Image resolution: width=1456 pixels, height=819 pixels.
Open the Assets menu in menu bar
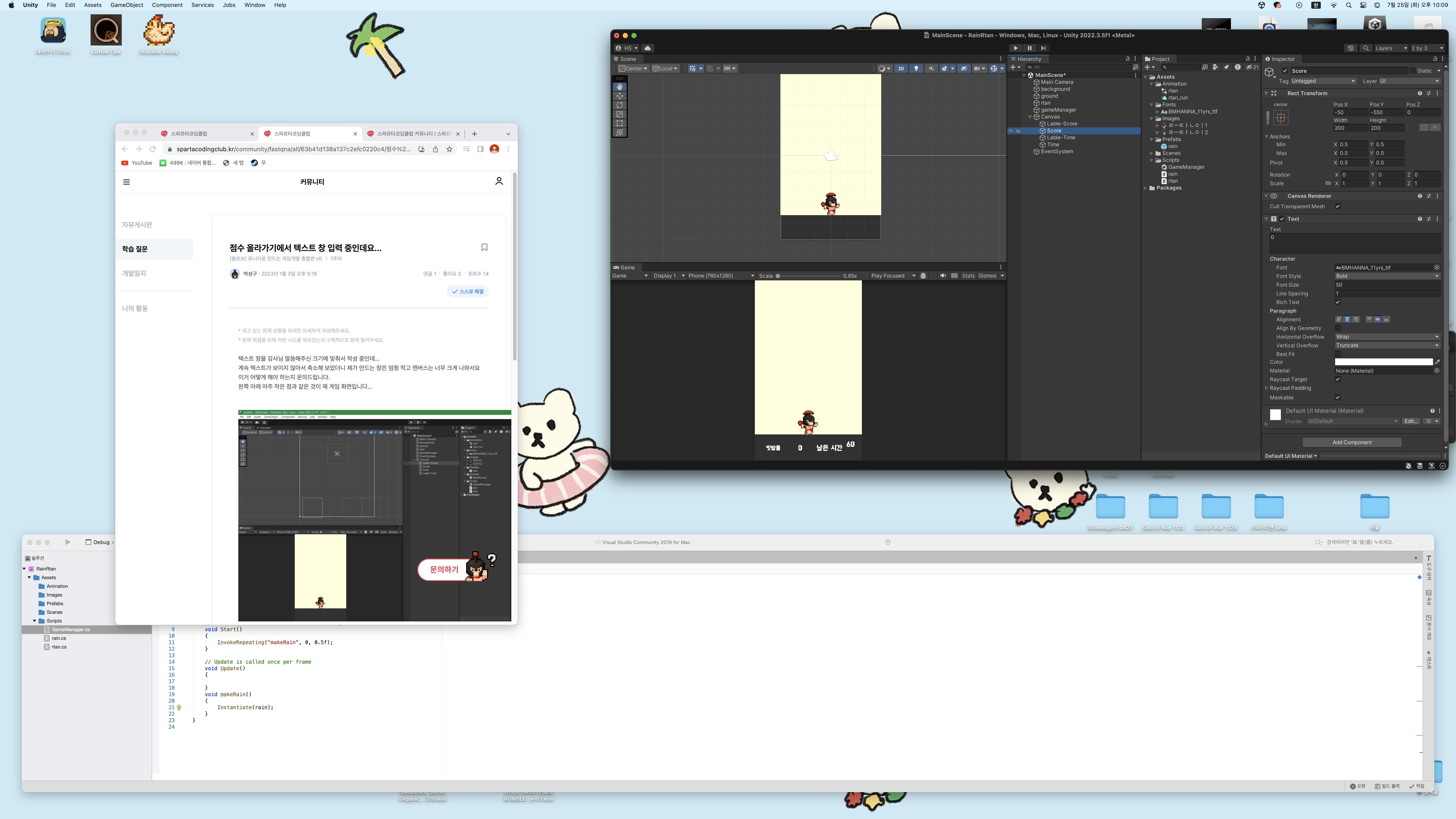tap(93, 5)
